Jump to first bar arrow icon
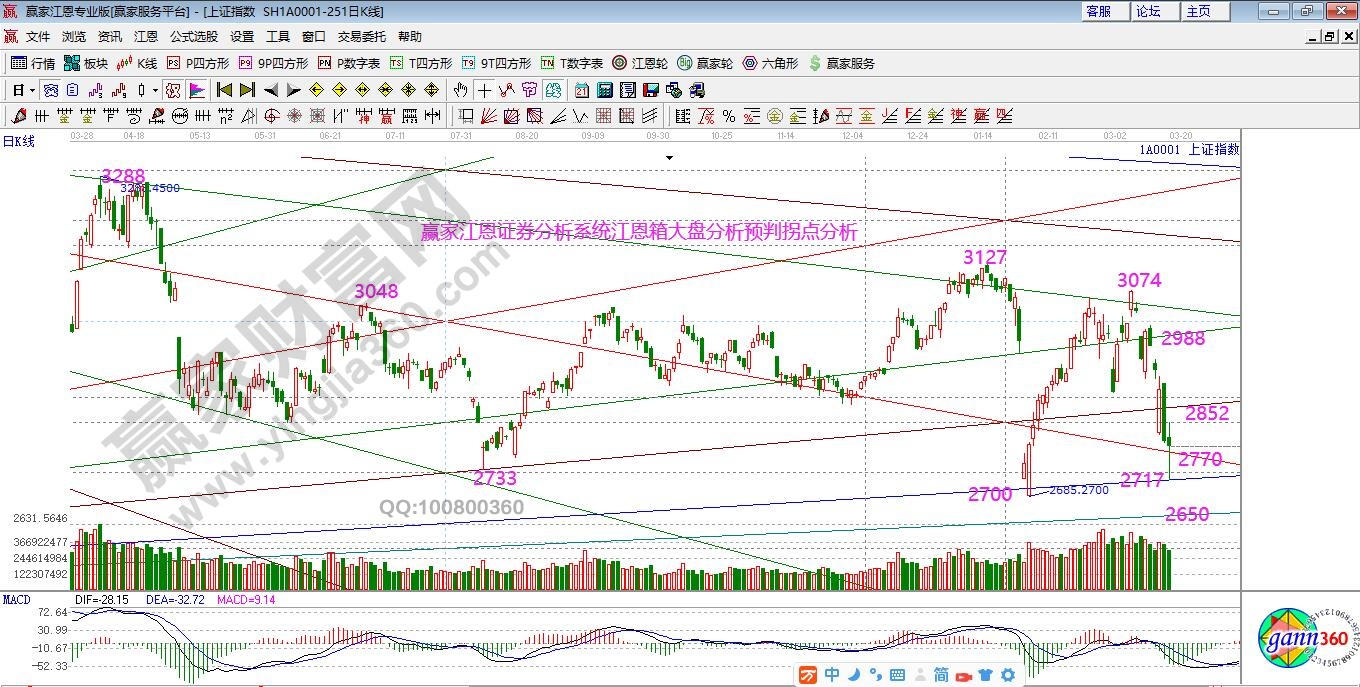The image size is (1360, 687). [x=225, y=90]
